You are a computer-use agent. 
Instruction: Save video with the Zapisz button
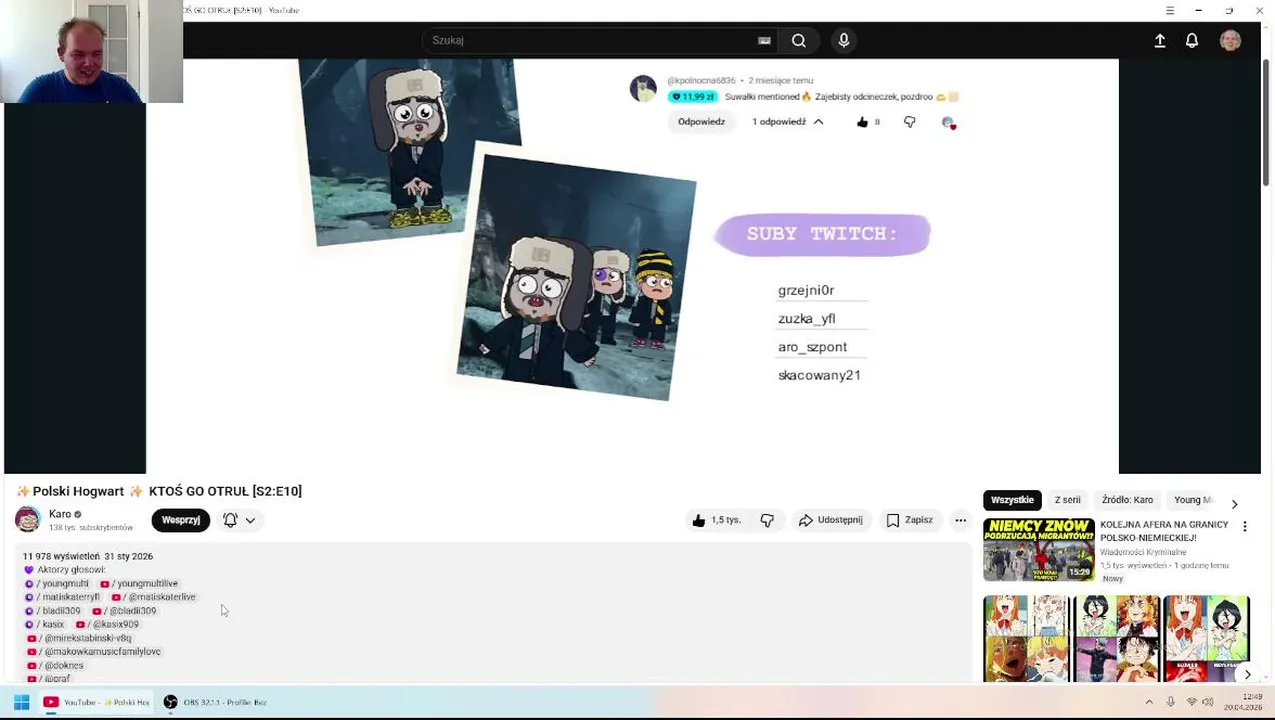pyautogui.click(x=909, y=520)
